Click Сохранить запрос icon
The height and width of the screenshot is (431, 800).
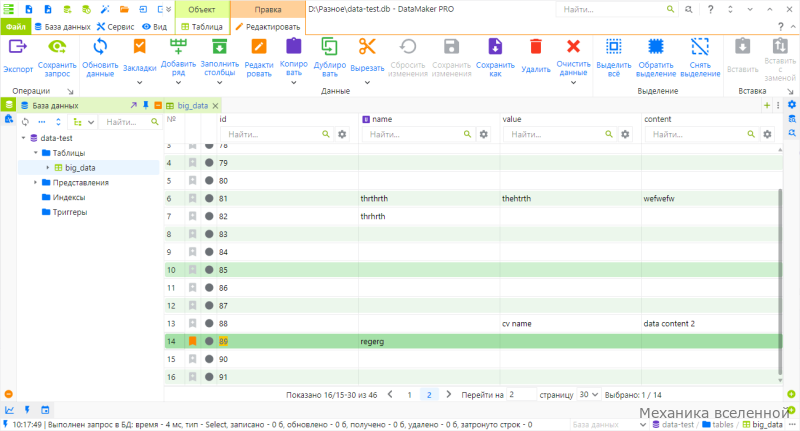tap(57, 47)
